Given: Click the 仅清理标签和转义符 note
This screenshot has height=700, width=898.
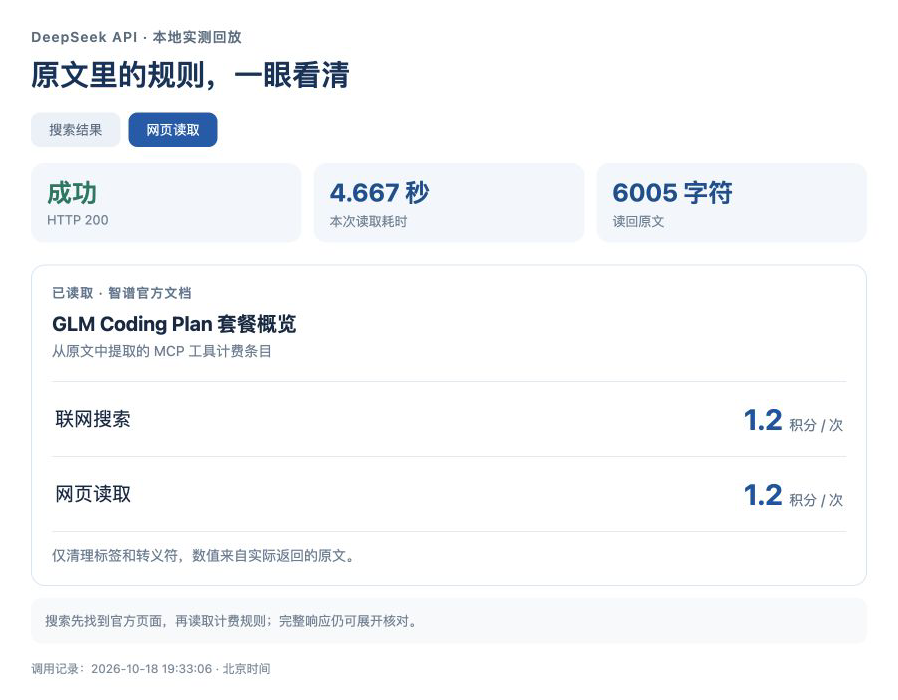Looking at the screenshot, I should pyautogui.click(x=204, y=556).
